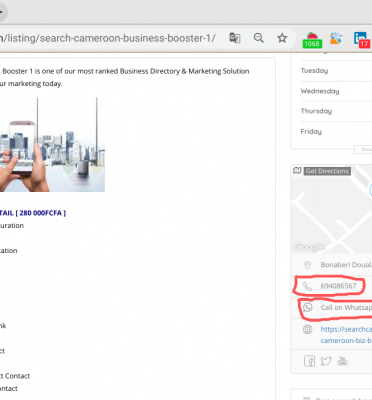This screenshot has height=400, width=372.
Task: Click the orange and blue extension icon
Action: 336,38
